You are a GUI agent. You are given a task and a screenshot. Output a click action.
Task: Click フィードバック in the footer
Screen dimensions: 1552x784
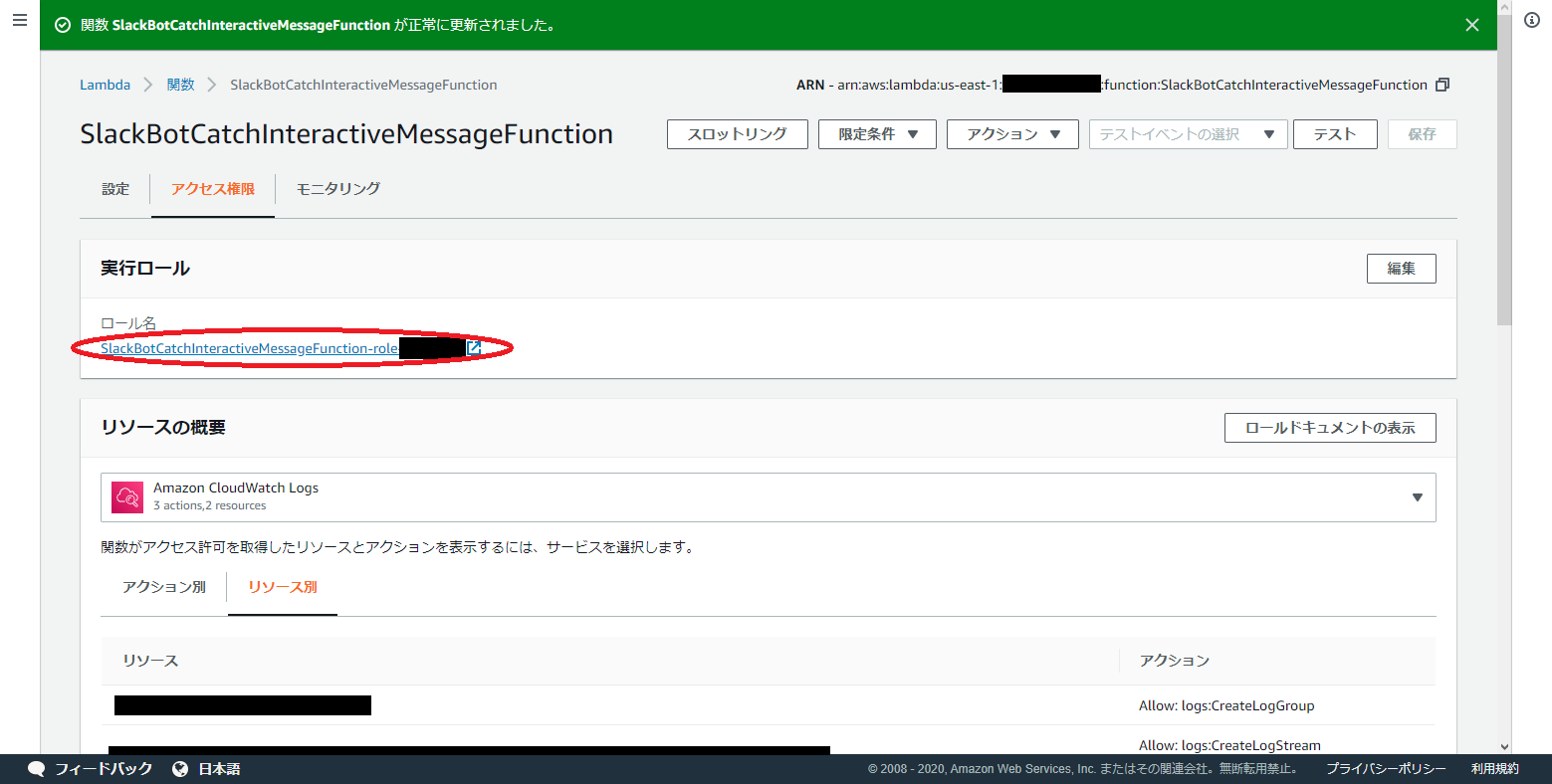pyautogui.click(x=104, y=769)
